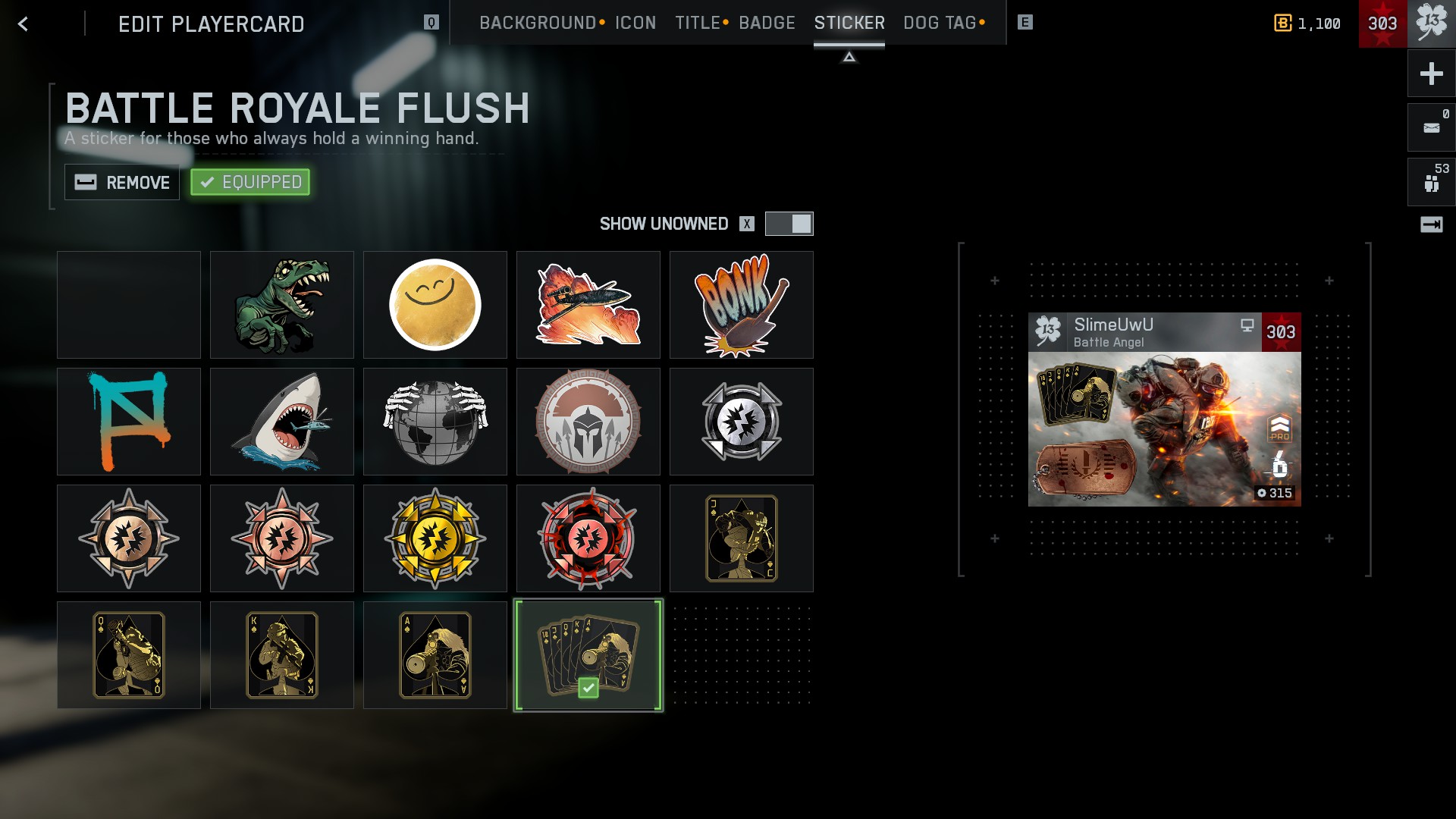Viewport: 1456px width, 819px height.
Task: Select the Queen of spades card sticker
Action: (x=129, y=655)
